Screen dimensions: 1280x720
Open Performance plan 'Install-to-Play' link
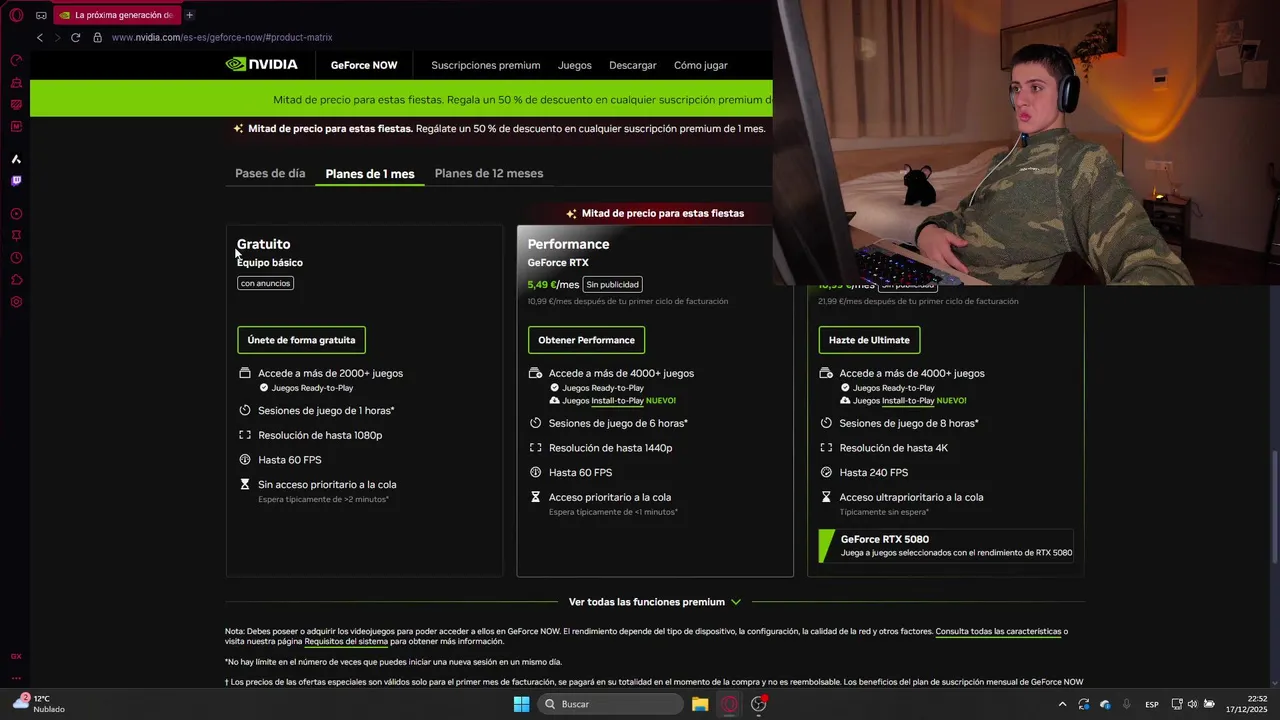click(617, 400)
